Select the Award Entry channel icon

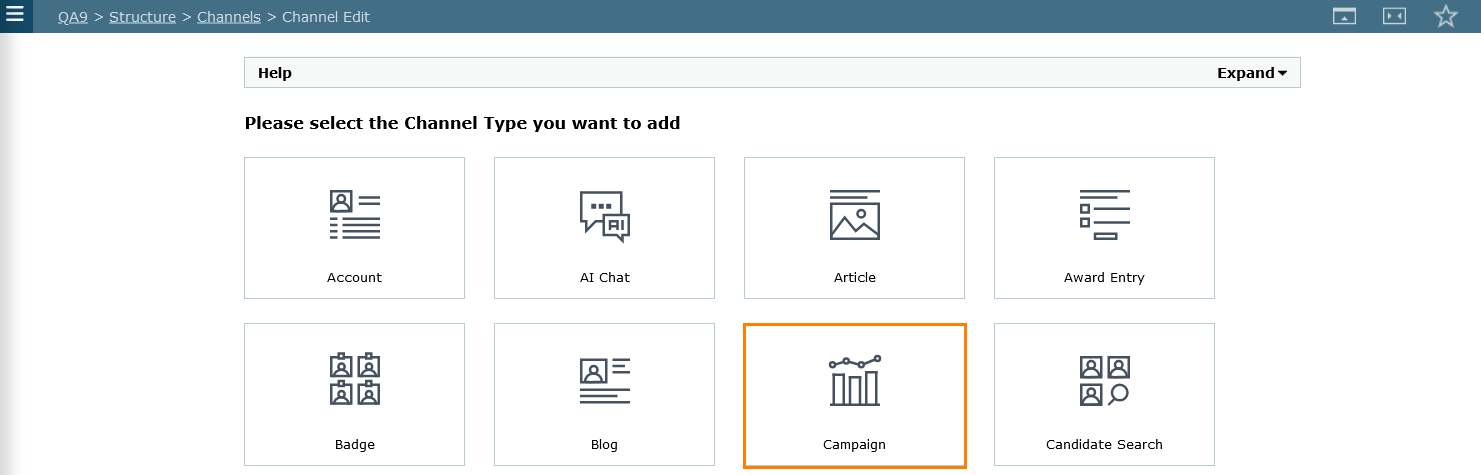click(1104, 215)
